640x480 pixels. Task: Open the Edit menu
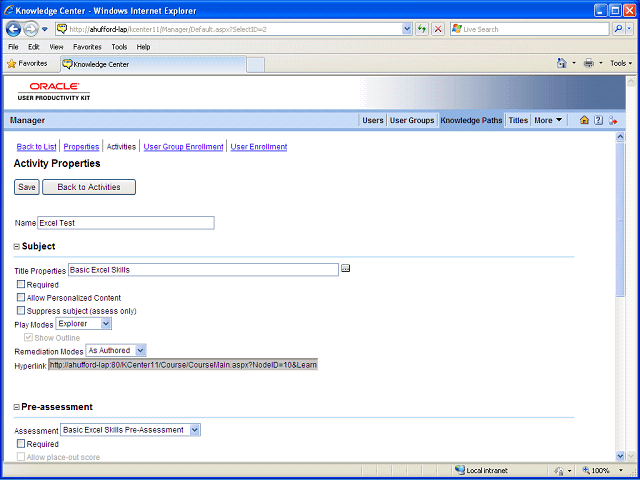click(33, 47)
